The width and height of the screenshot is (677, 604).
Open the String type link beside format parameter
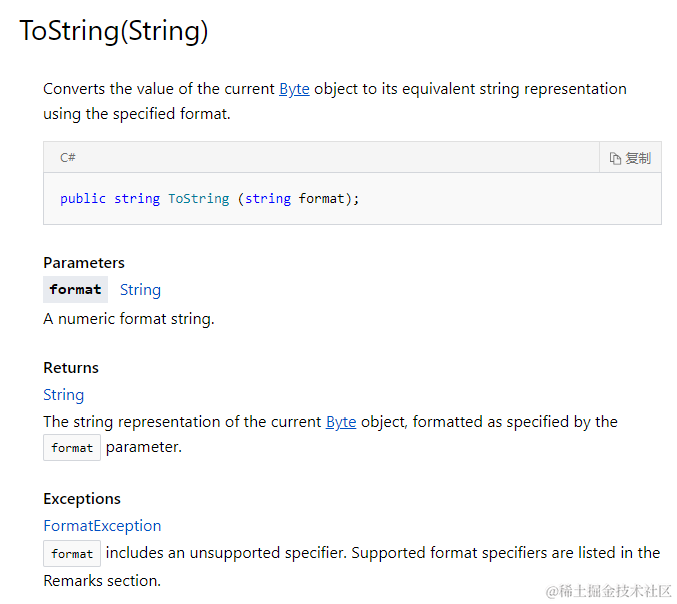click(140, 290)
